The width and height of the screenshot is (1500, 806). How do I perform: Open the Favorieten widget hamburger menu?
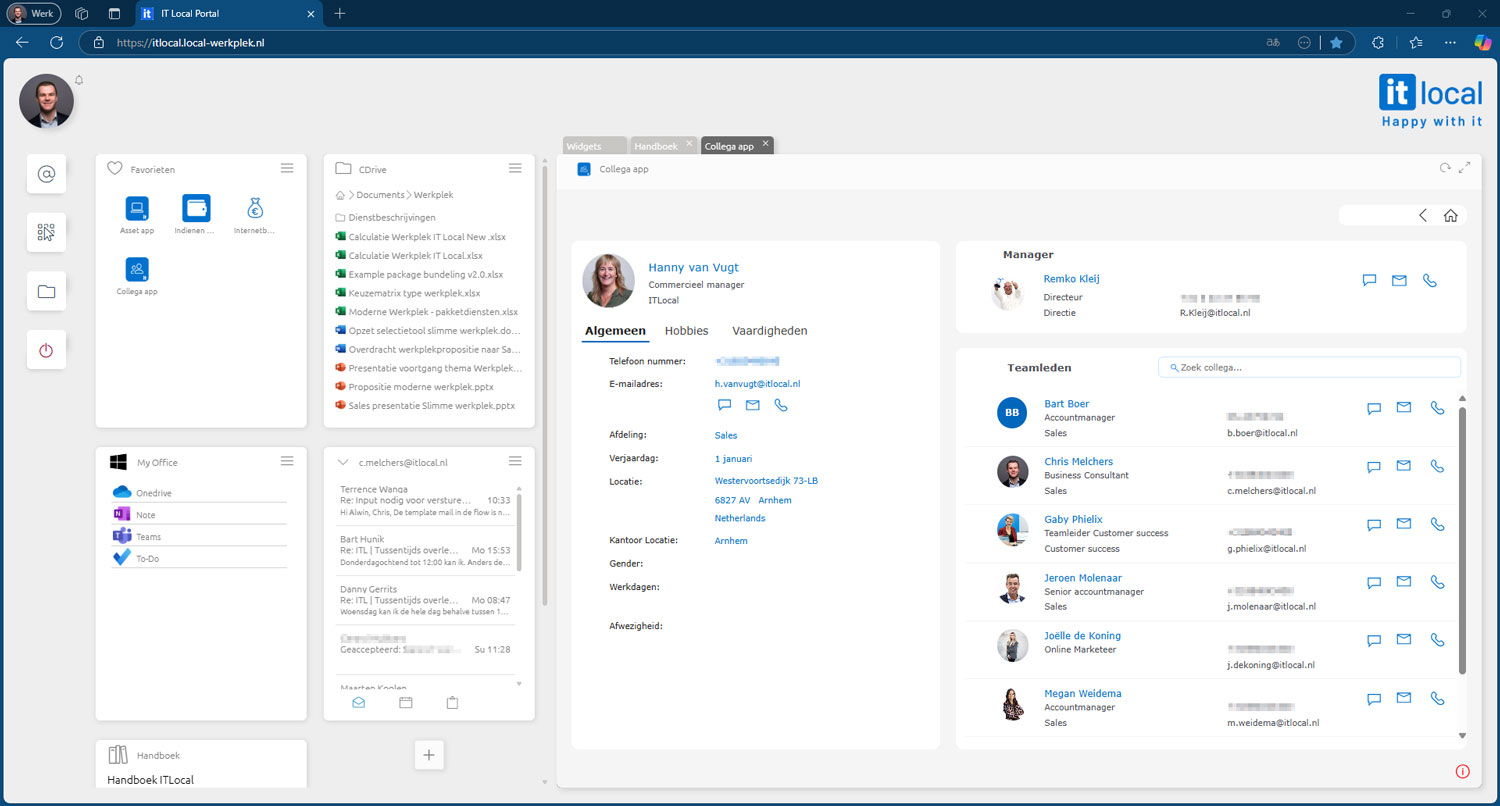pos(287,168)
